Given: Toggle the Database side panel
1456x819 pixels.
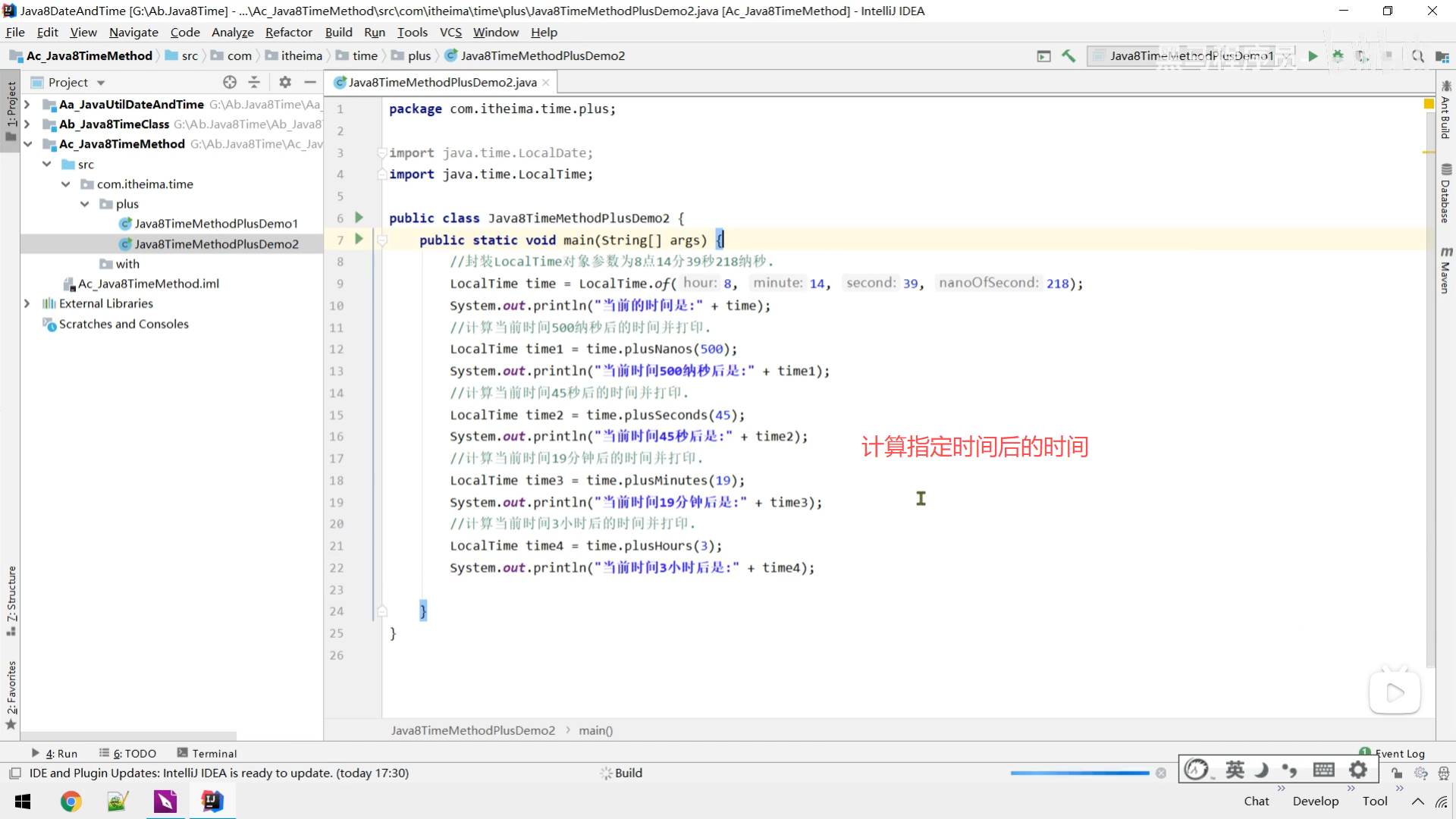Looking at the screenshot, I should 1445,194.
